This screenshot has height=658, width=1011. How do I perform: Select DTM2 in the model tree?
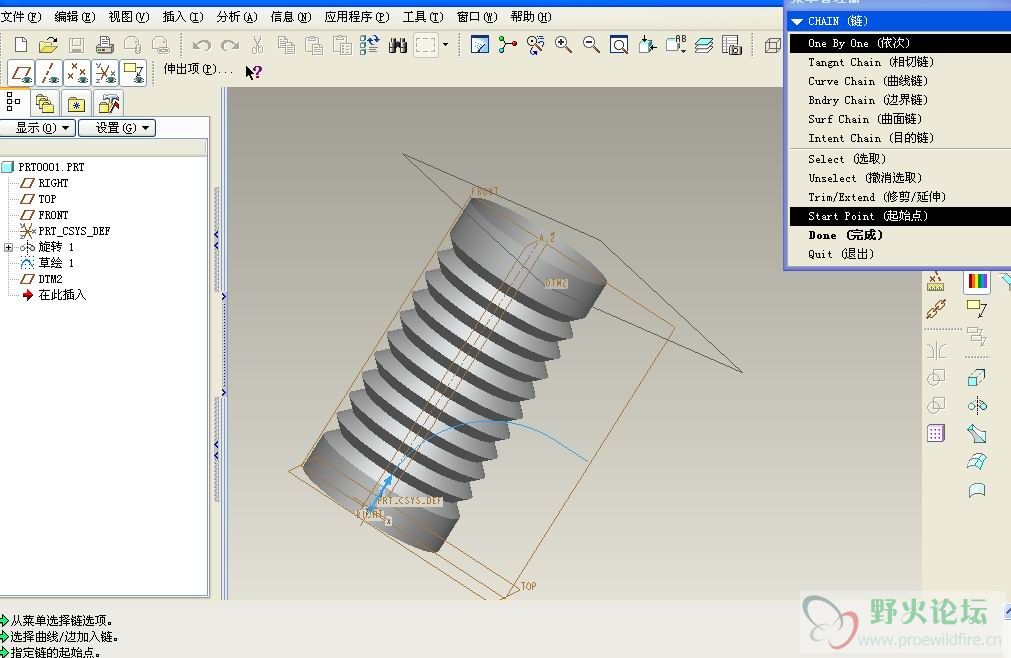click(50, 279)
